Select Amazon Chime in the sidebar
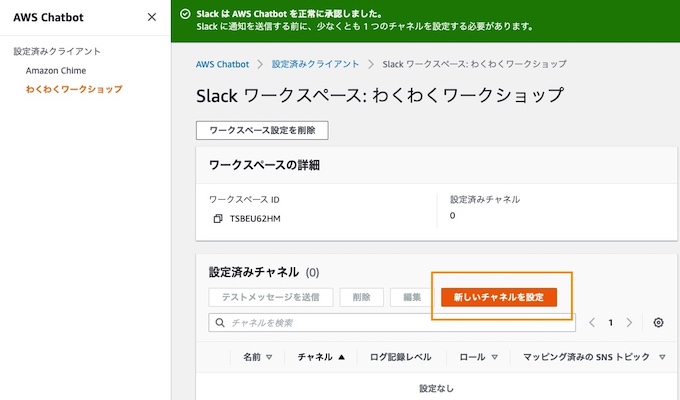The image size is (680, 400). (x=56, y=70)
